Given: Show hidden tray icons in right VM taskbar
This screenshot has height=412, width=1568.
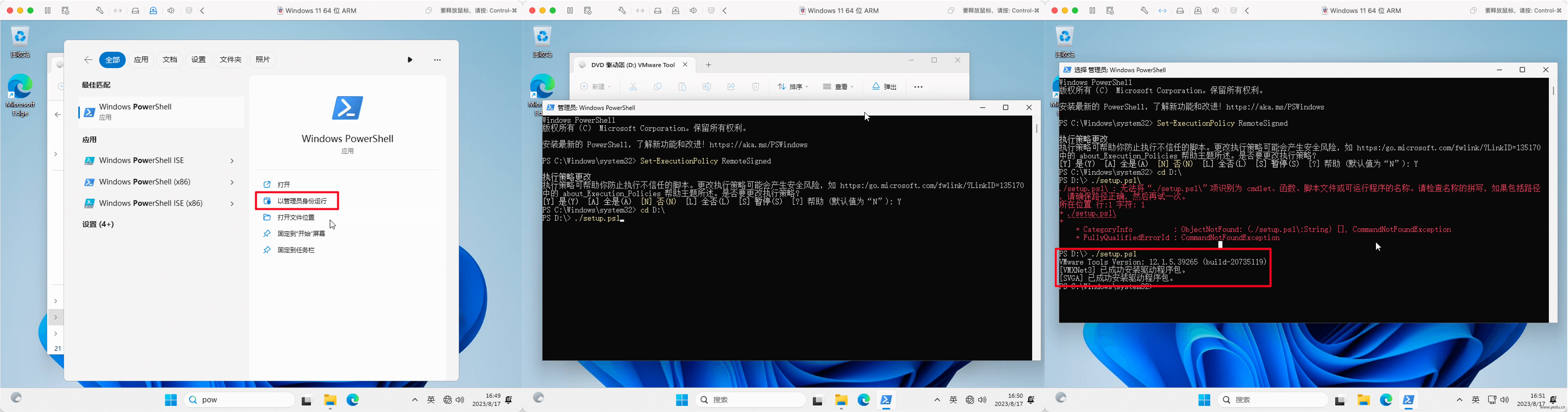Looking at the screenshot, I should pos(1459,400).
